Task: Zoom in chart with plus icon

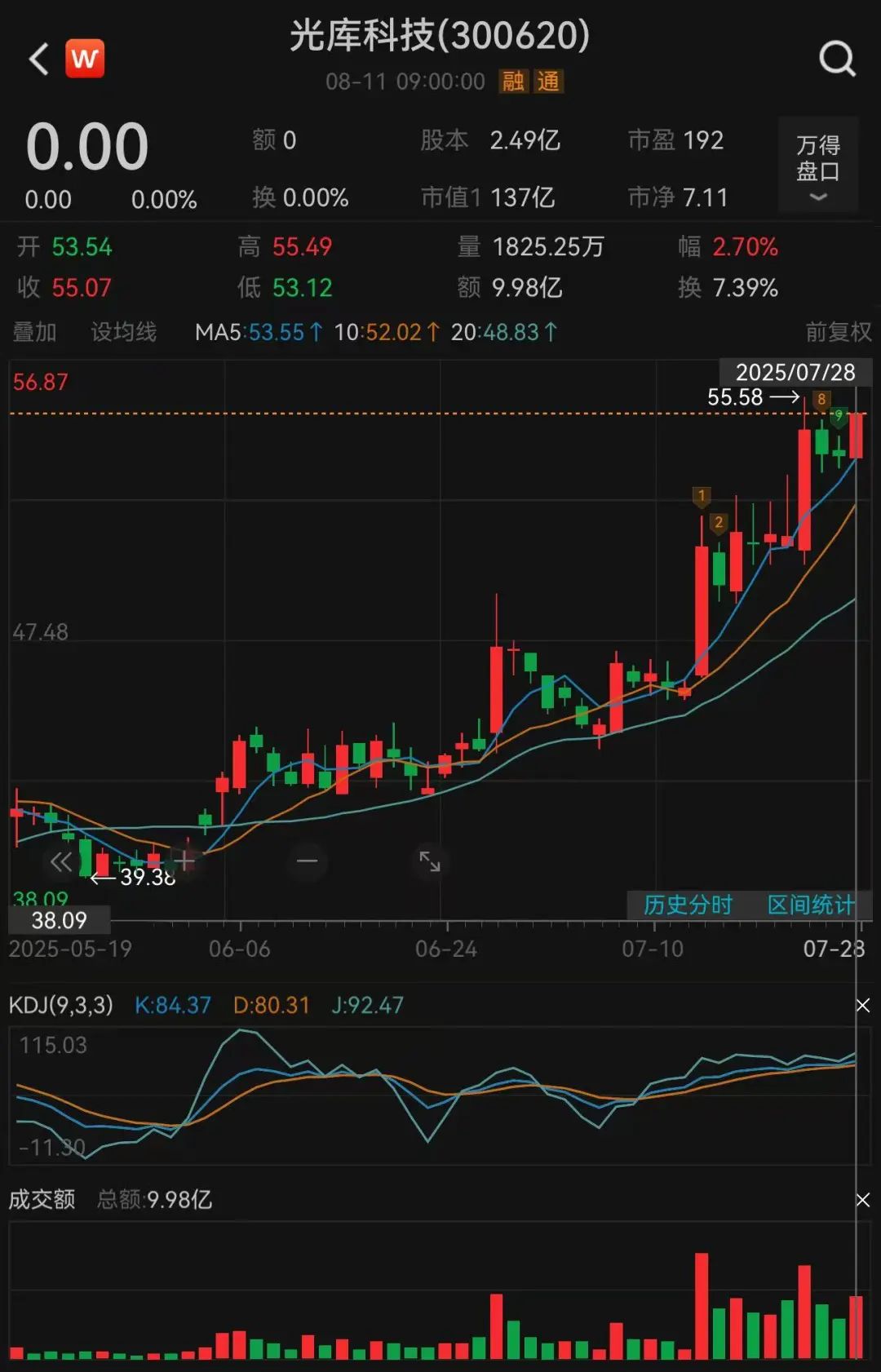Action: point(185,861)
